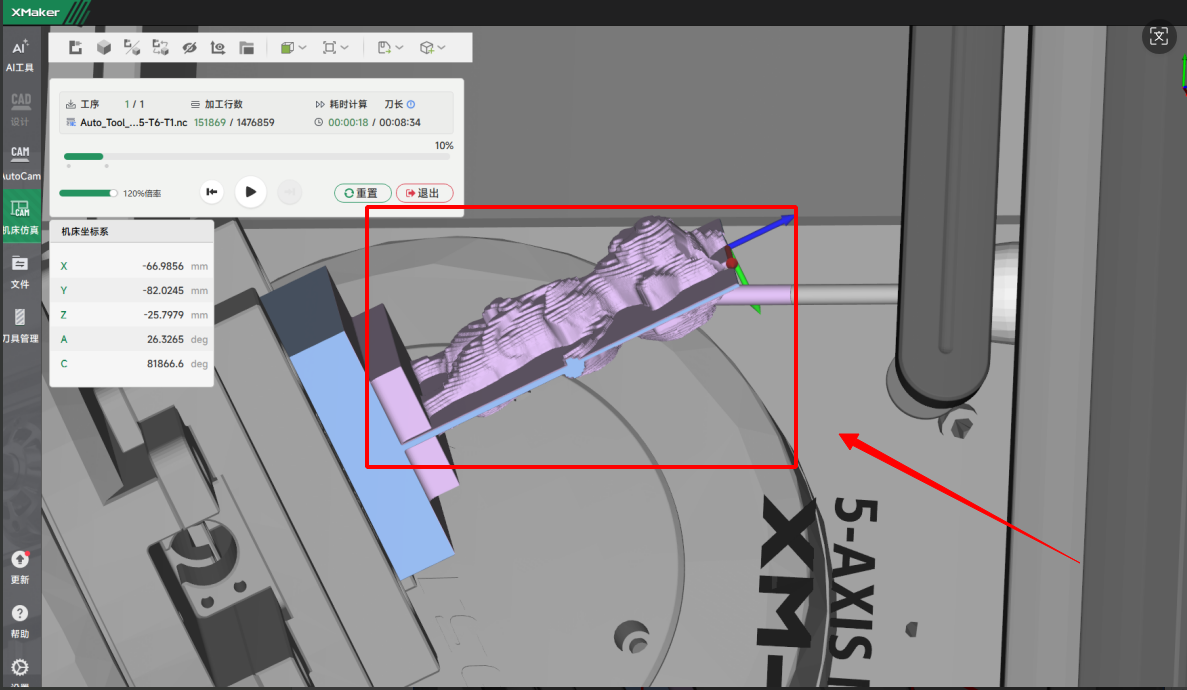This screenshot has width=1187, height=690.
Task: Open the 文件 (Files) sidebar section
Action: pyautogui.click(x=20, y=271)
